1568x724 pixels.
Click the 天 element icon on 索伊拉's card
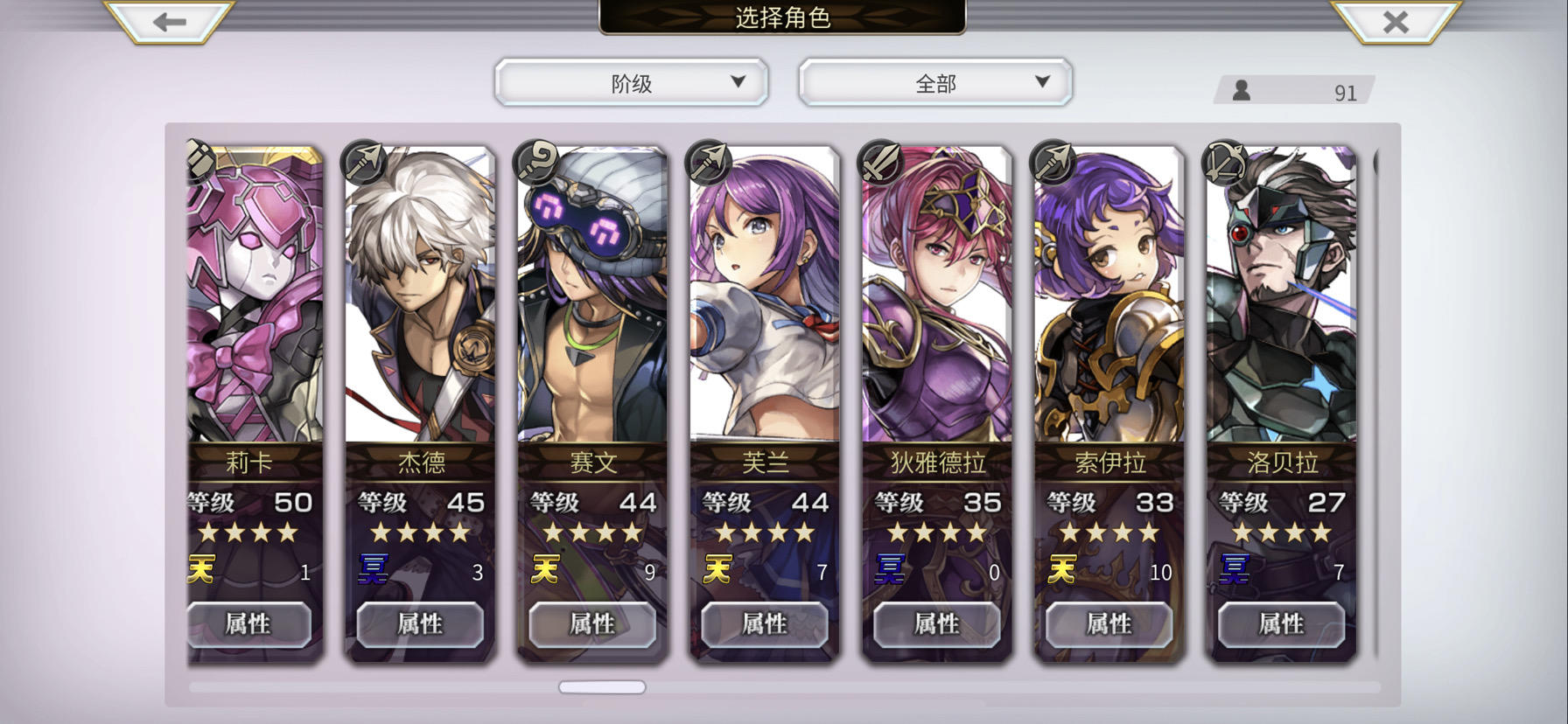pos(1062,570)
